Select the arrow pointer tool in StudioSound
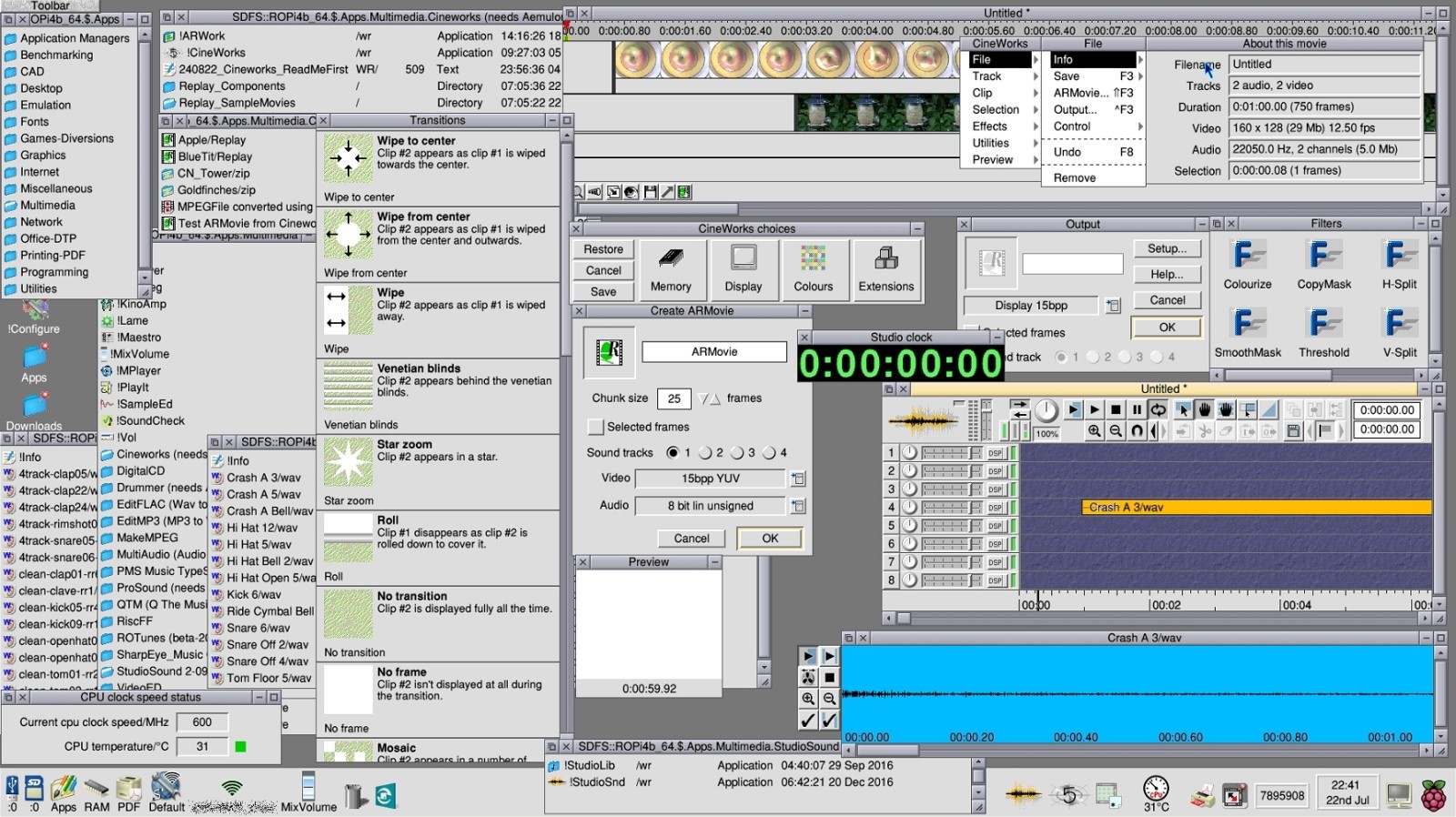The height and width of the screenshot is (817, 1456). pyautogui.click(x=1183, y=410)
